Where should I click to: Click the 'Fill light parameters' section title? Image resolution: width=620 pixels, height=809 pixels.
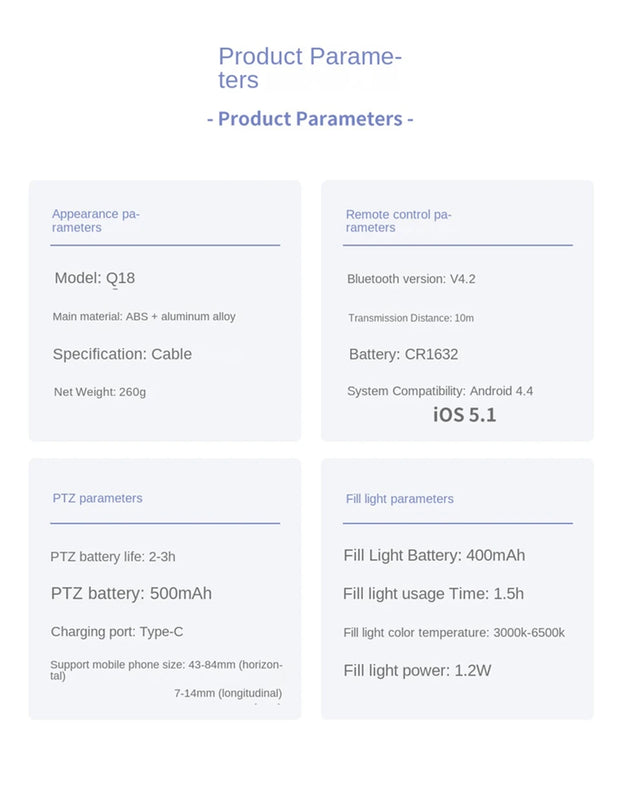pos(399,499)
